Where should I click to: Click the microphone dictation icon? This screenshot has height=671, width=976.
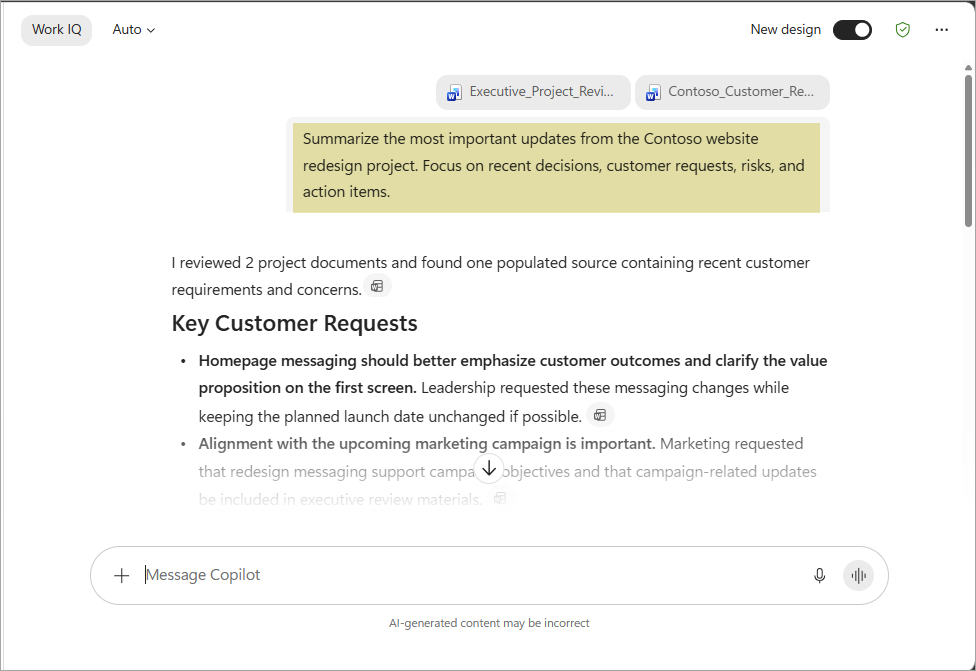[819, 575]
